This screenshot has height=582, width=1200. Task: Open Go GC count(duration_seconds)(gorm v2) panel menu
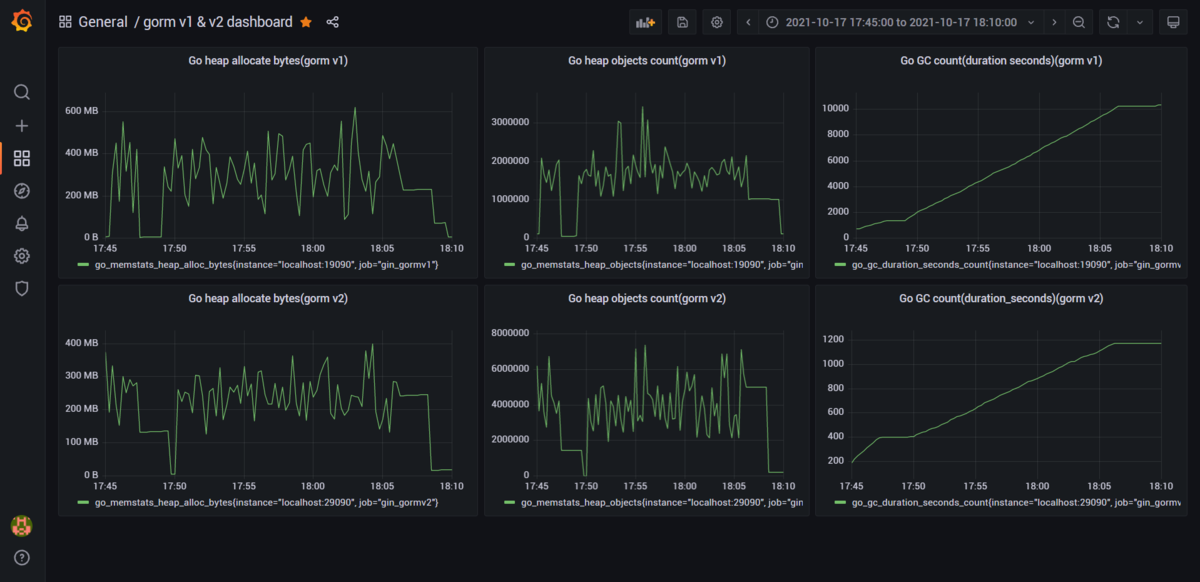click(1001, 298)
